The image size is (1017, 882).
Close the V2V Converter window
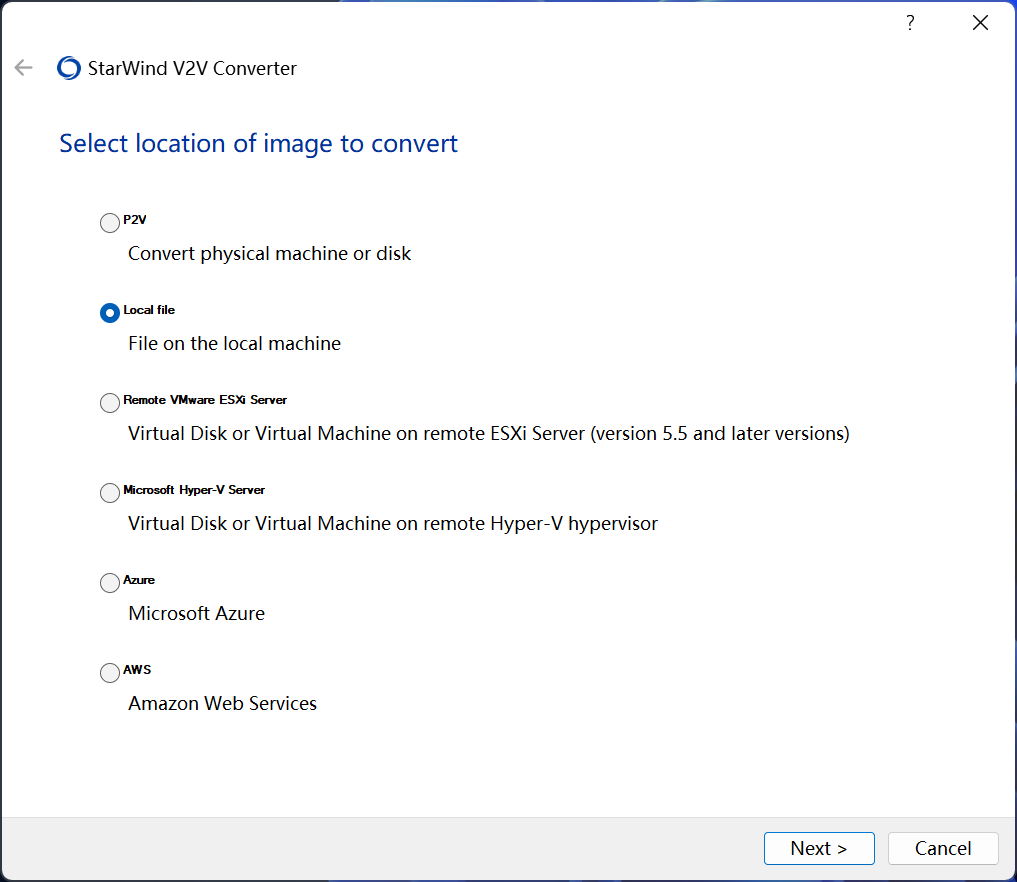pyautogui.click(x=980, y=23)
